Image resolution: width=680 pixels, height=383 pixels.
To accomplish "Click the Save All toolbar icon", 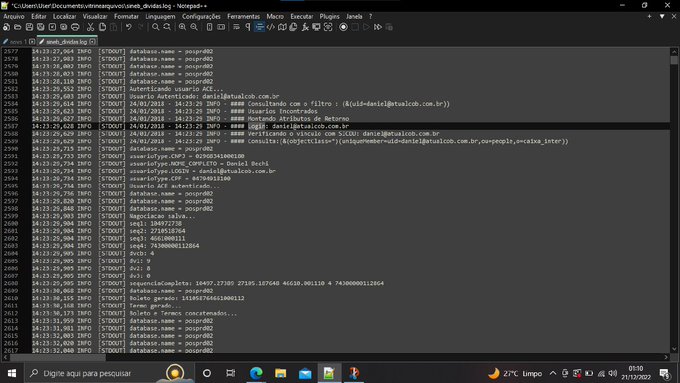I will pyautogui.click(x=41, y=27).
